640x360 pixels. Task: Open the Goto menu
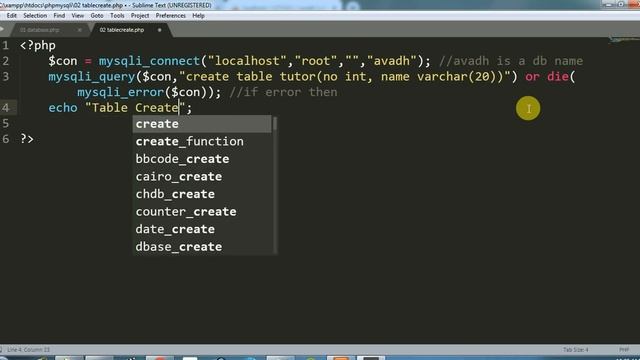pos(97,16)
